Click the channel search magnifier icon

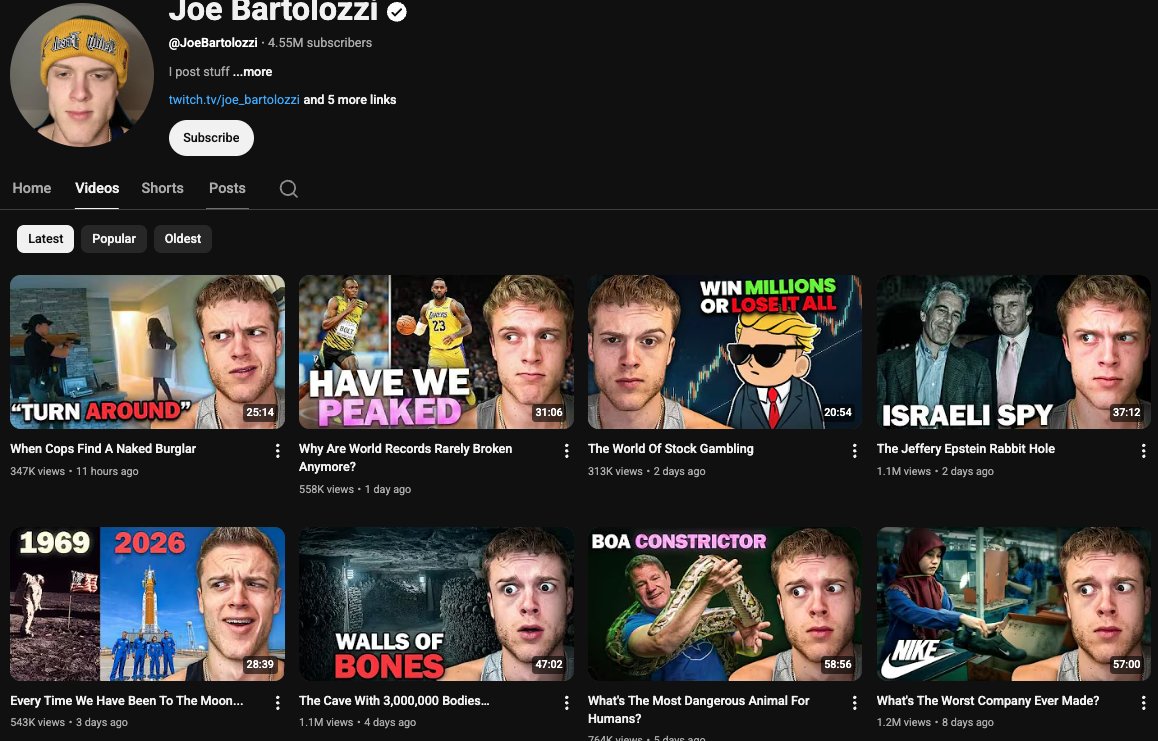(289, 189)
